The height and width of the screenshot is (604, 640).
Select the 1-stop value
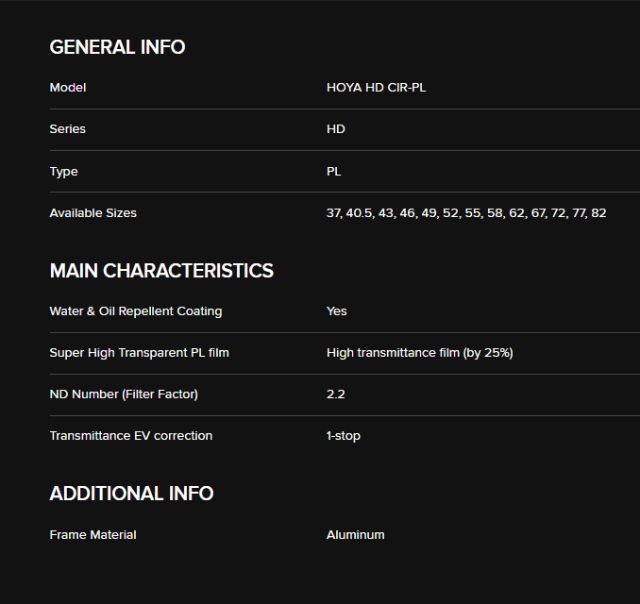click(343, 436)
